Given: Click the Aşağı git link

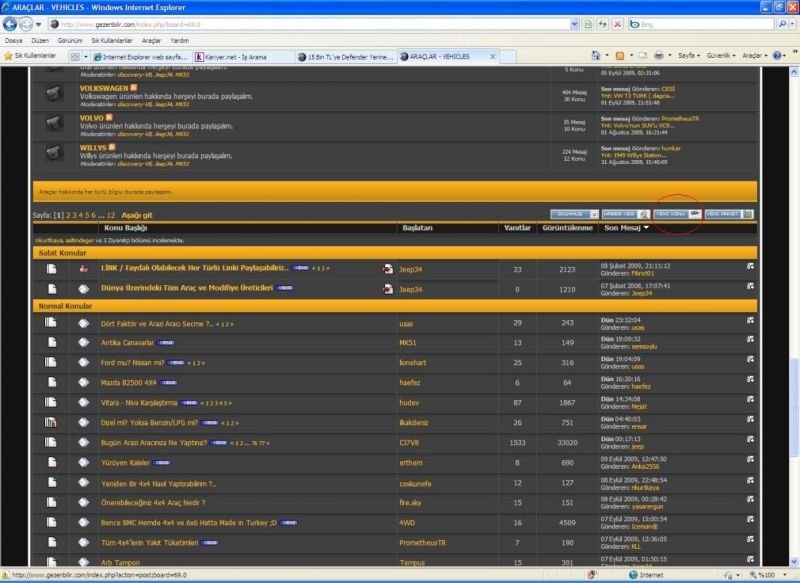Looking at the screenshot, I should click(137, 215).
